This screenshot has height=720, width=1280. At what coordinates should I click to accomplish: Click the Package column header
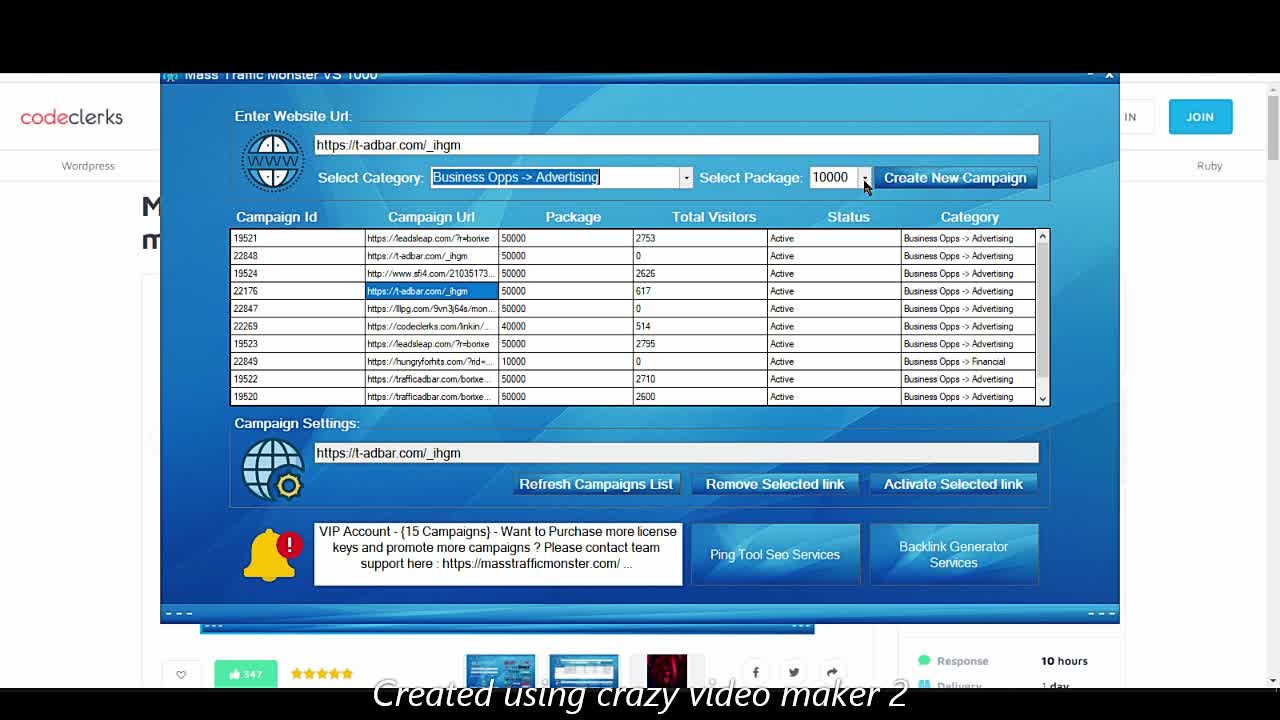573,217
